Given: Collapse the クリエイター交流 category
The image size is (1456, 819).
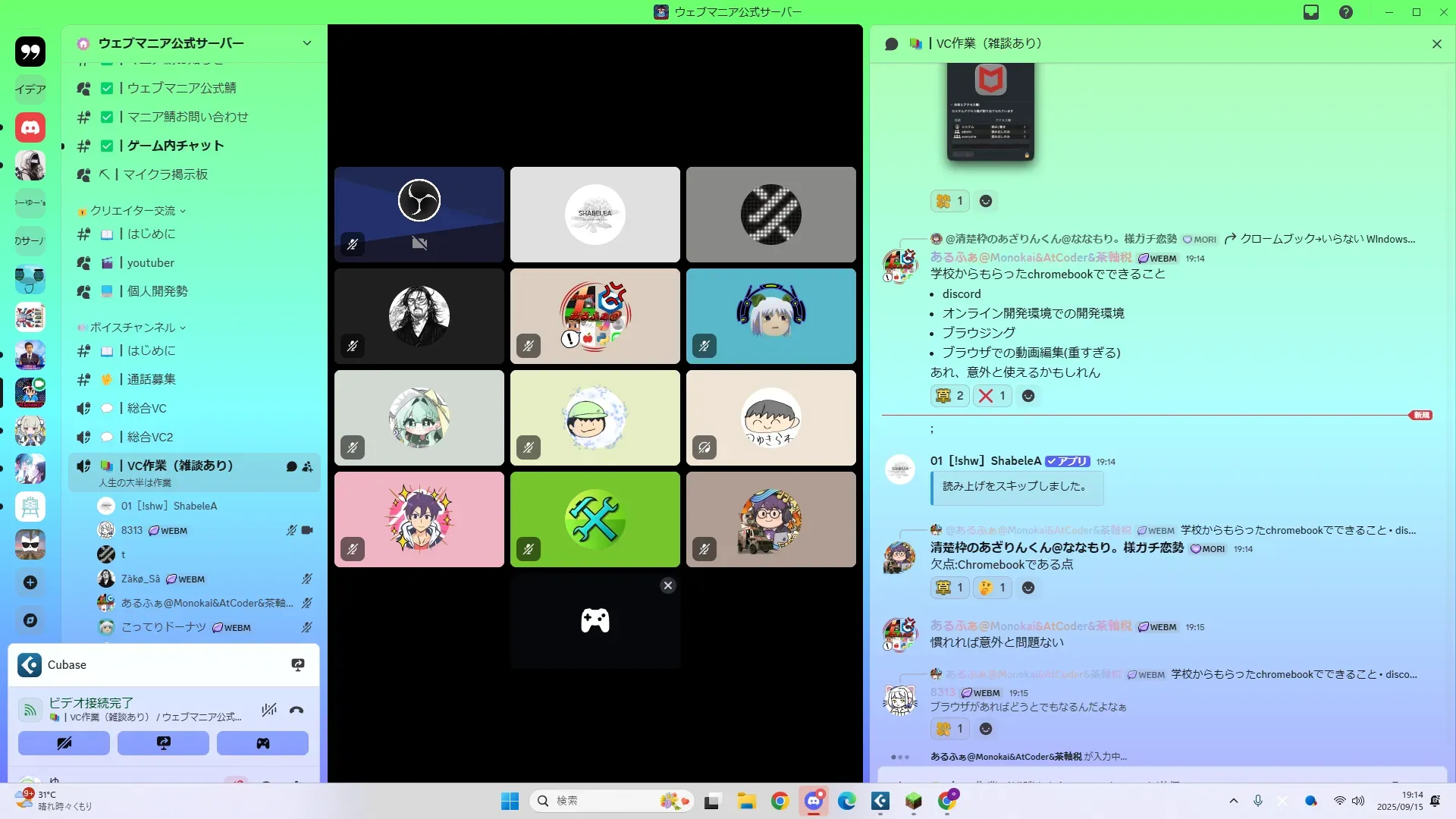Looking at the screenshot, I should point(133,211).
